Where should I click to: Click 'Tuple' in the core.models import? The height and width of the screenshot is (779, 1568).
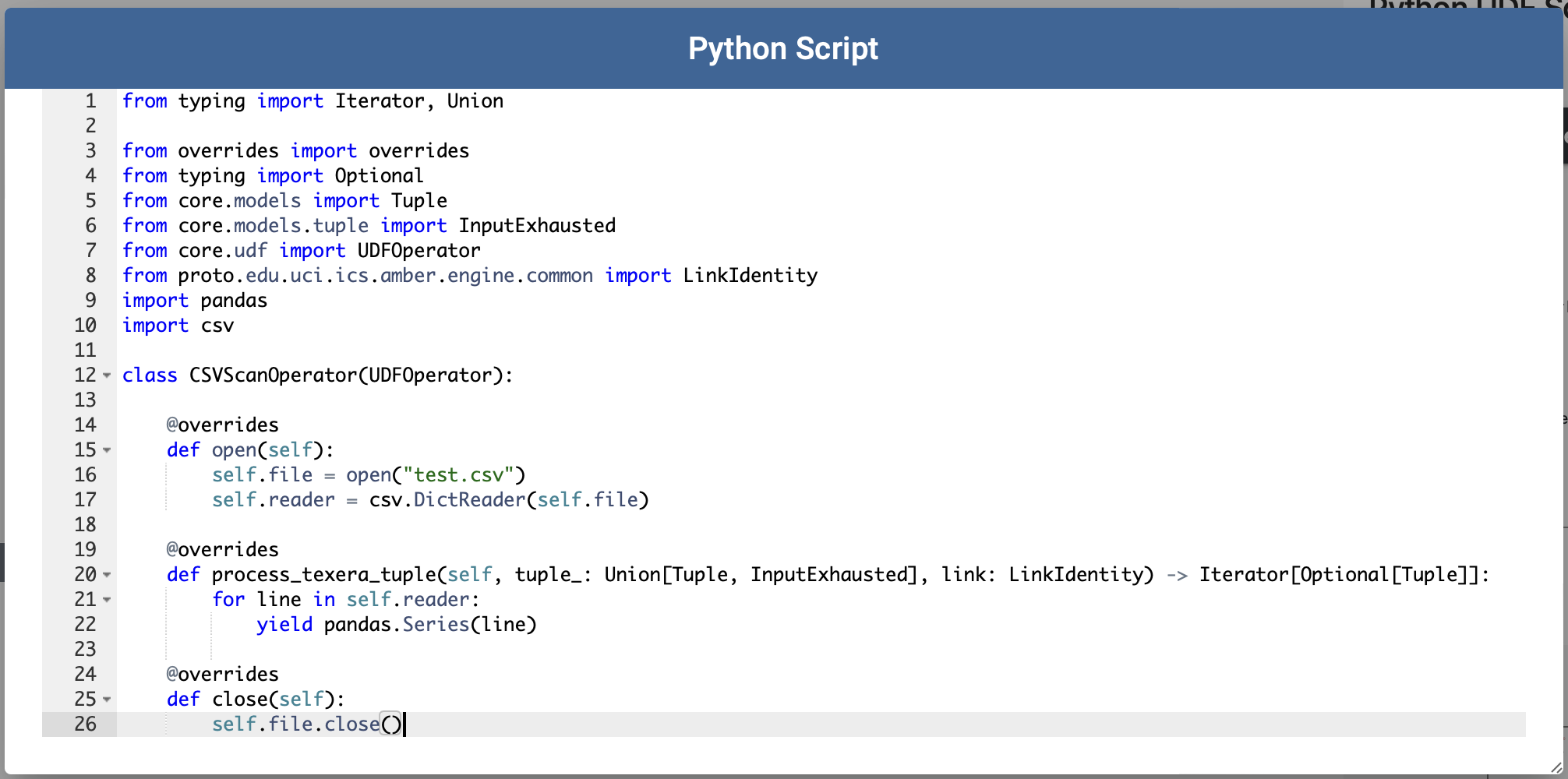419,201
